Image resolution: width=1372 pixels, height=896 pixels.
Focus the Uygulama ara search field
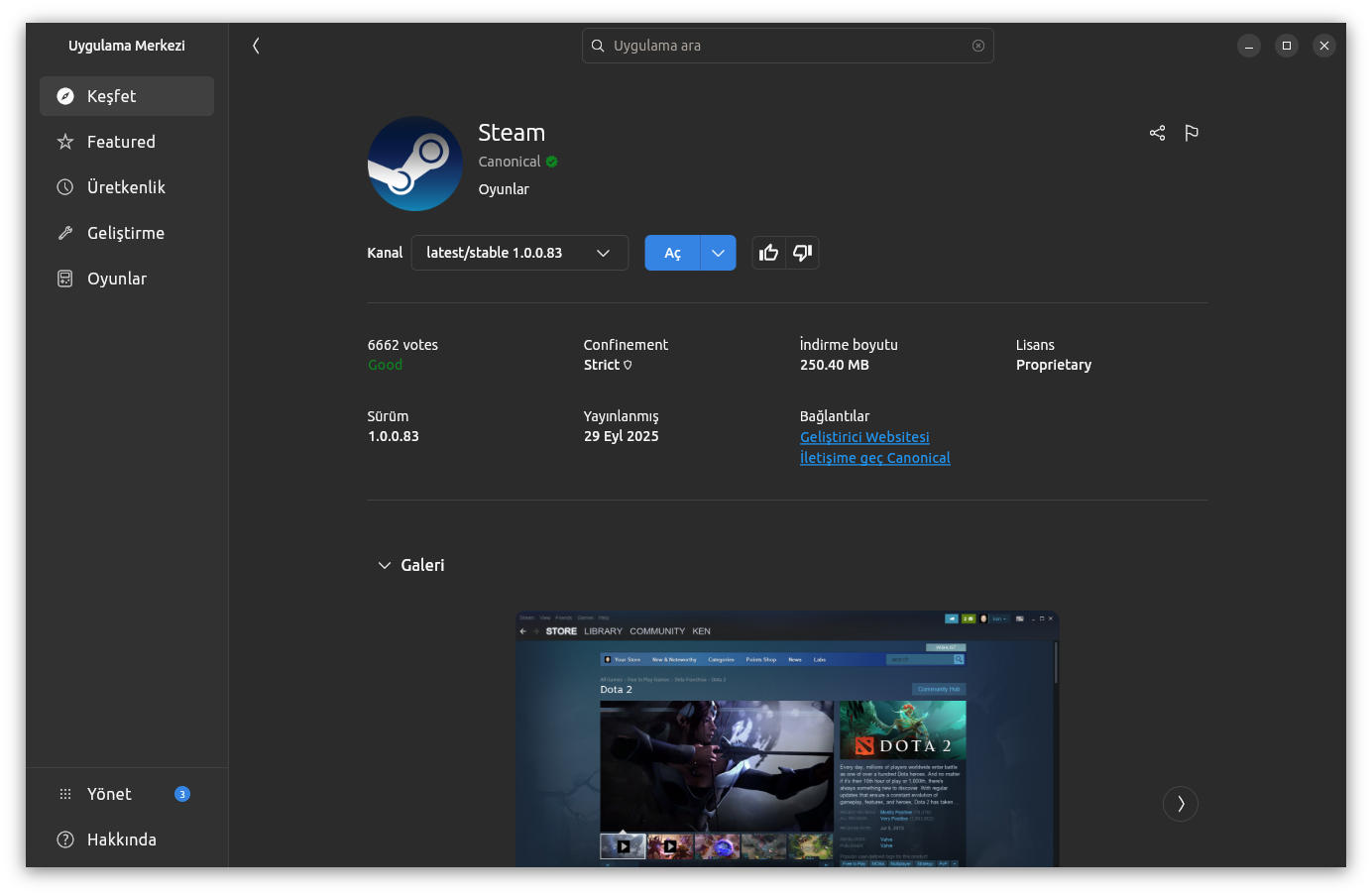point(788,46)
